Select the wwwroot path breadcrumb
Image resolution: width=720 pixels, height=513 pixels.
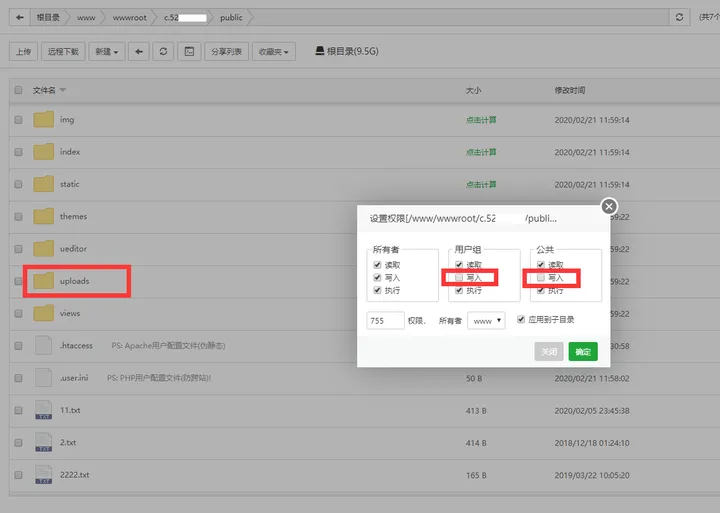point(129,17)
